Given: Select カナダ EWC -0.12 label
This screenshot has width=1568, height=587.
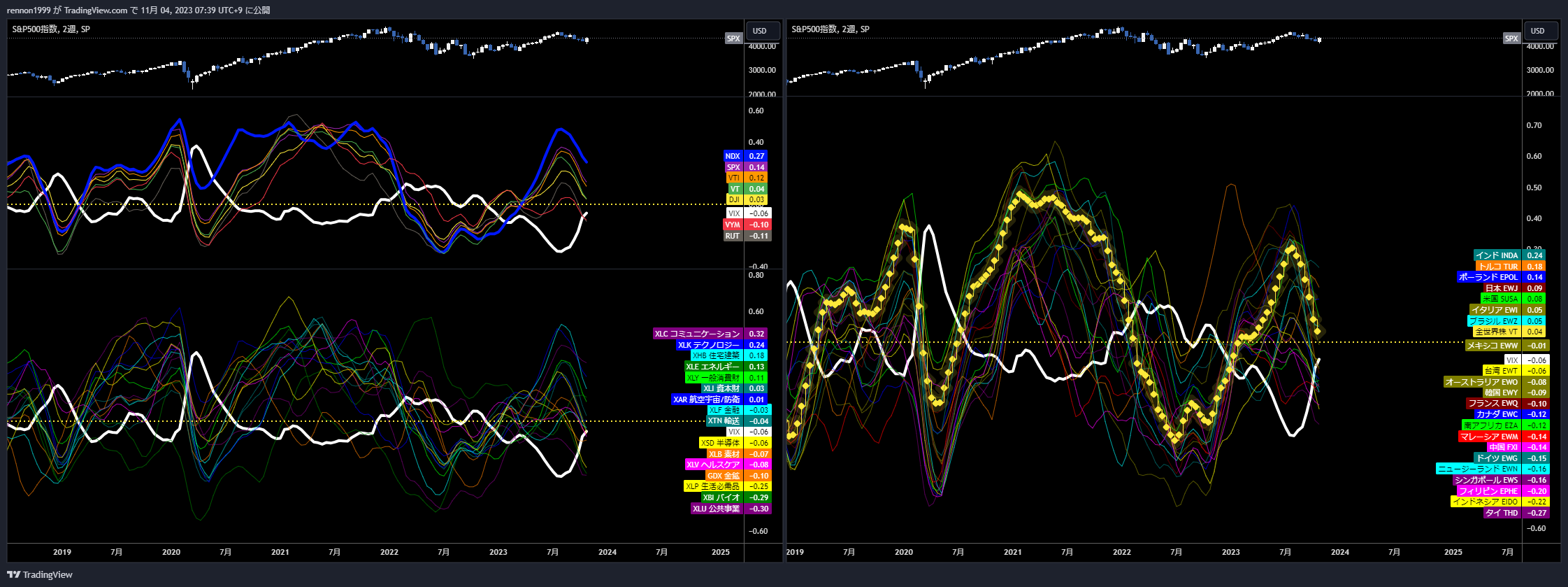Looking at the screenshot, I should pos(1512,414).
